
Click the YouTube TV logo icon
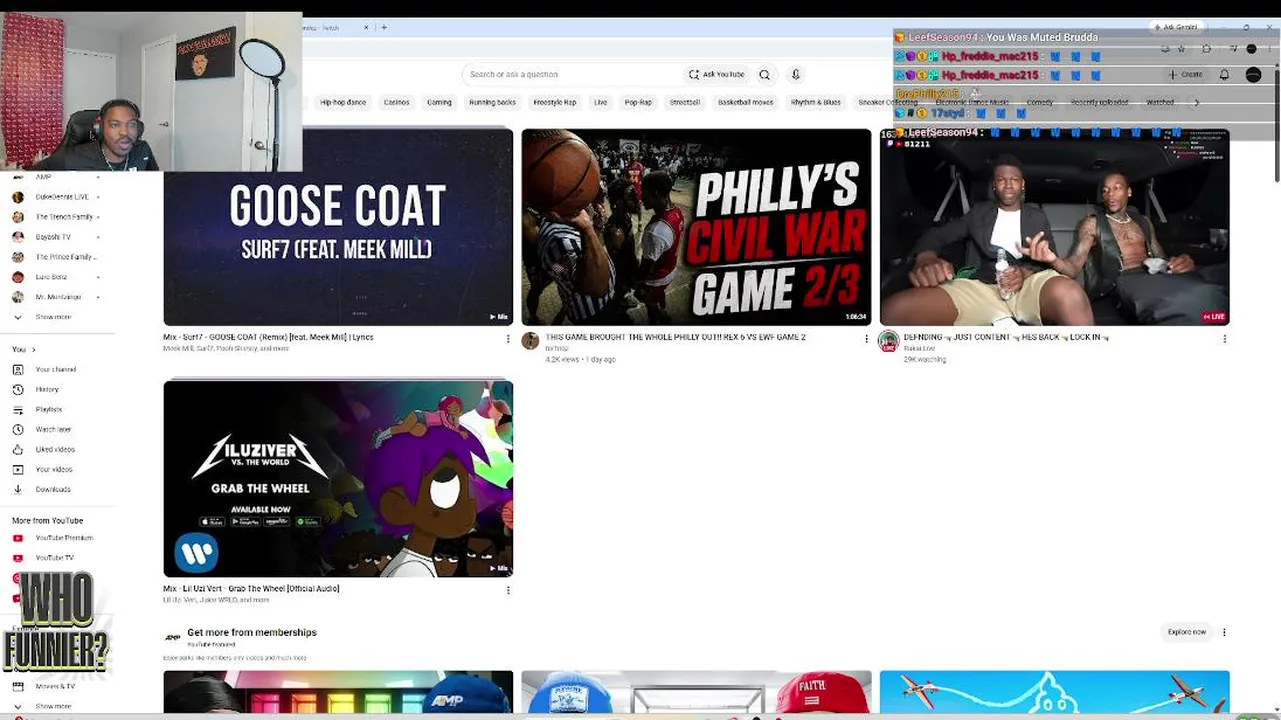pos(18,558)
